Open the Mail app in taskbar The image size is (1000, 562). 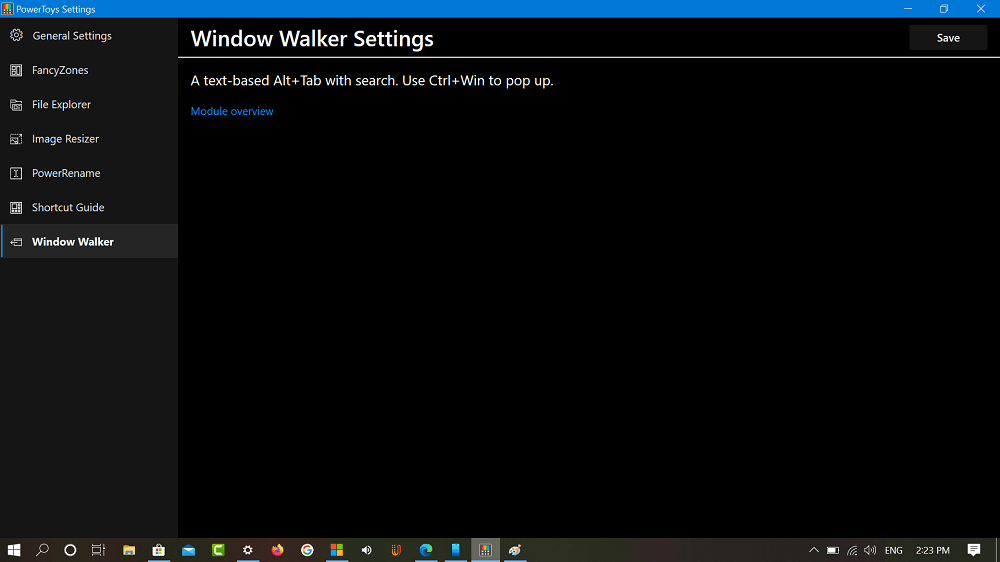point(188,550)
